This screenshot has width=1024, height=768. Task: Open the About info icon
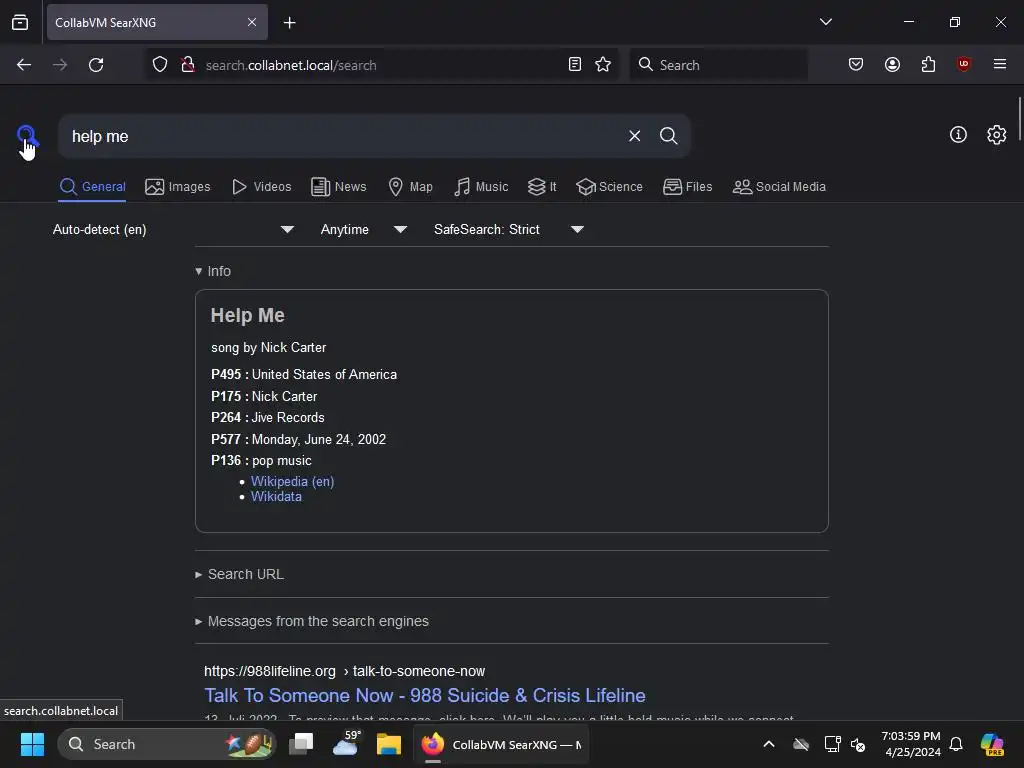pyautogui.click(x=957, y=135)
